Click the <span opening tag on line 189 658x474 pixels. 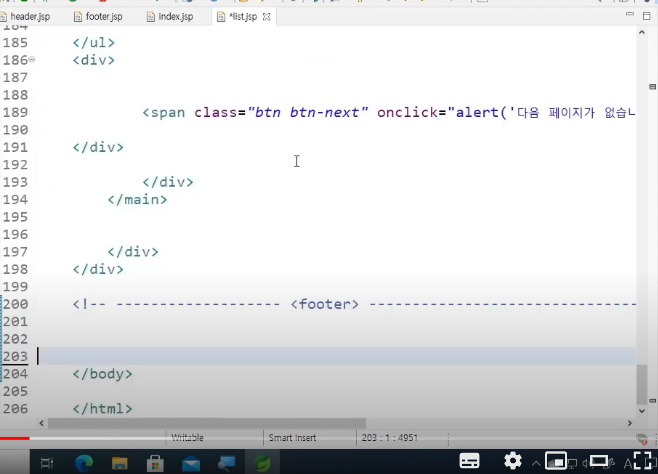pos(164,112)
